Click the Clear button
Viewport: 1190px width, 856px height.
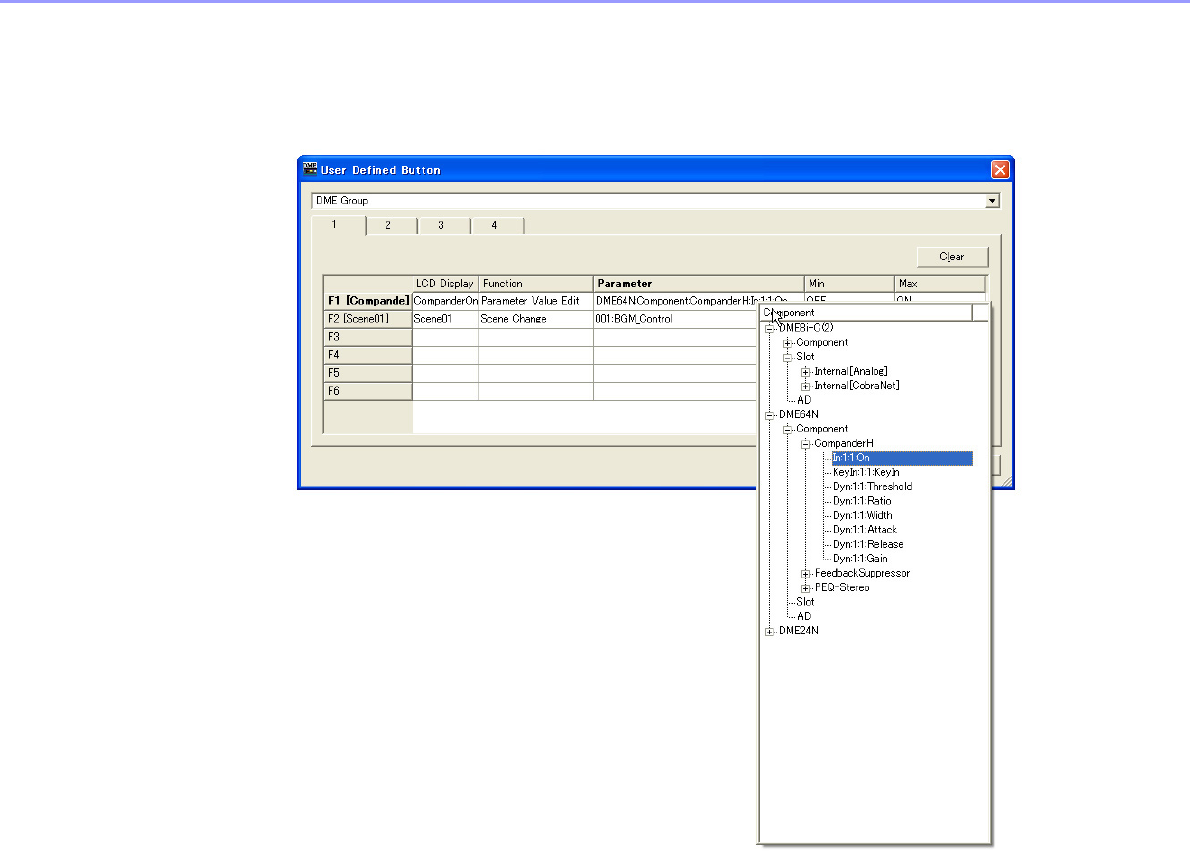[952, 256]
